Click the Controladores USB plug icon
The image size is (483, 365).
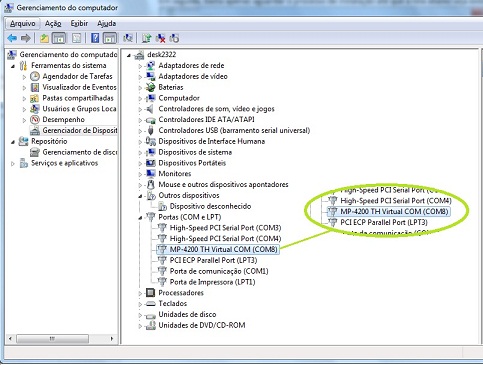click(x=151, y=130)
